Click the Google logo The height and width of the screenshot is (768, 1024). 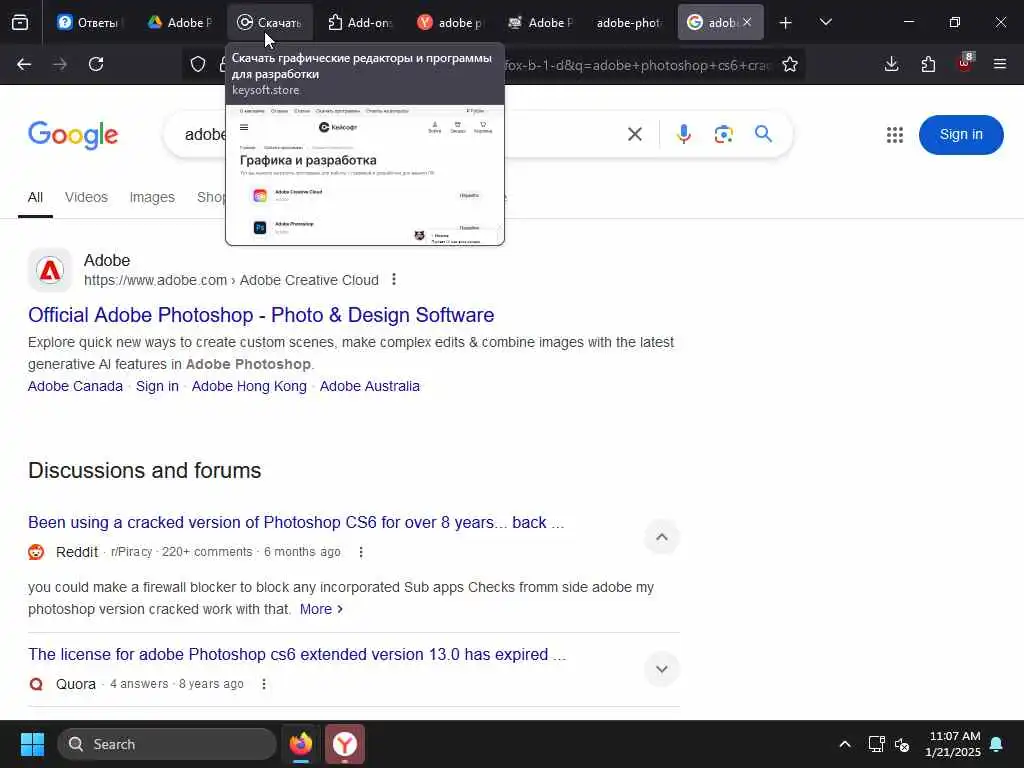coord(73,135)
